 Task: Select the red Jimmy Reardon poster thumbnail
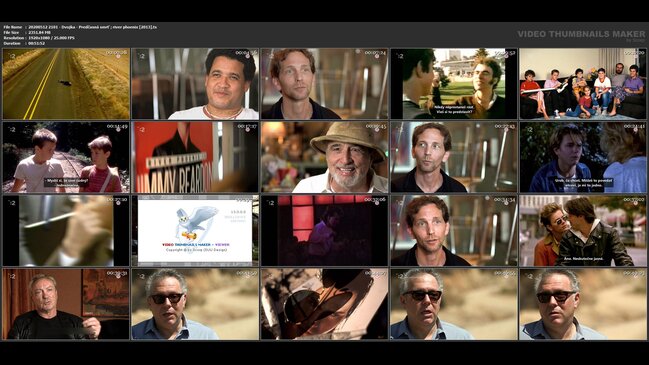click(195, 157)
